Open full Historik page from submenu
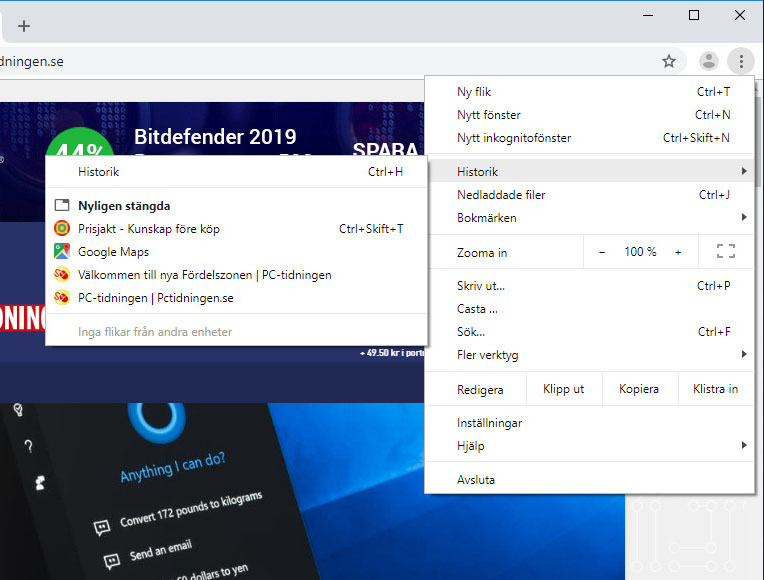The image size is (764, 580). pos(236,172)
